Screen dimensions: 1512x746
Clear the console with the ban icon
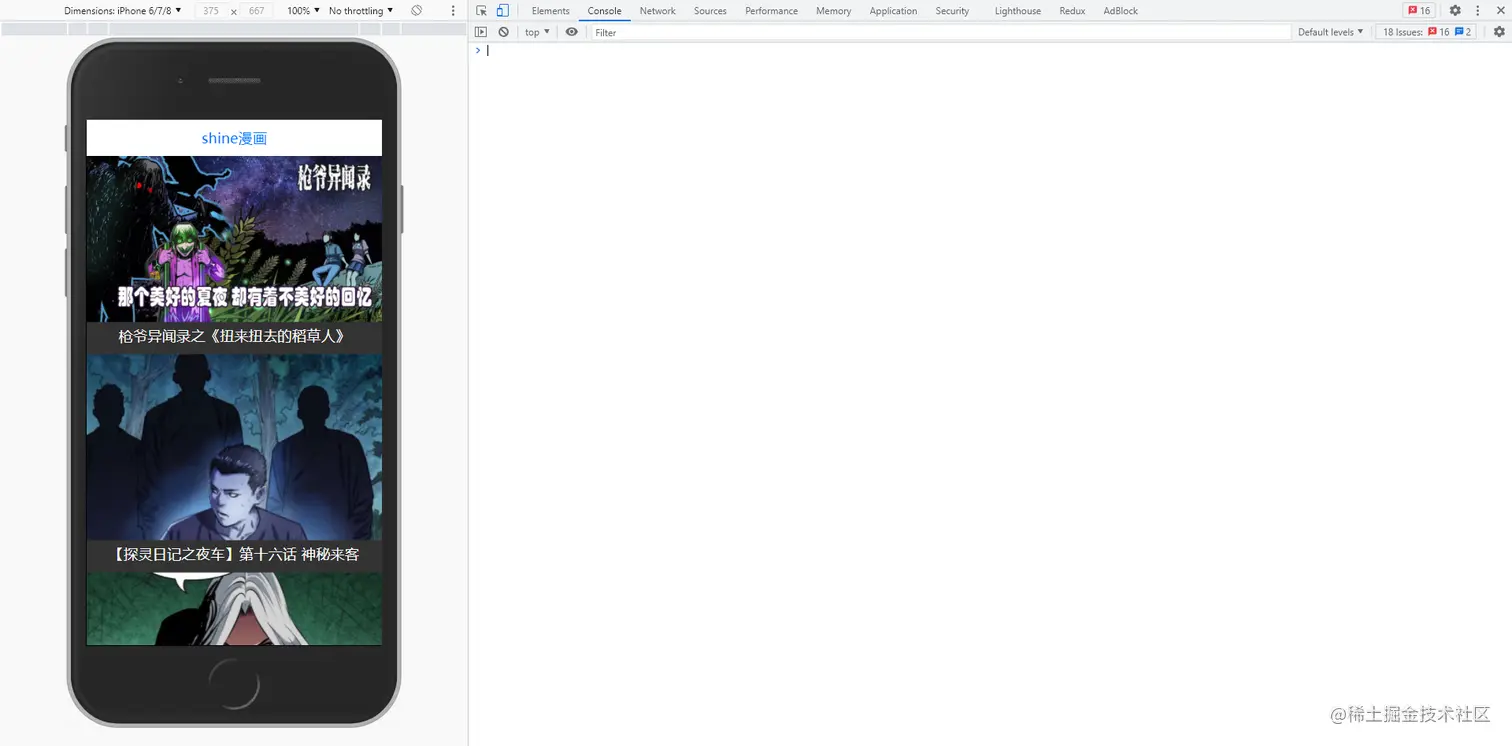coord(503,32)
